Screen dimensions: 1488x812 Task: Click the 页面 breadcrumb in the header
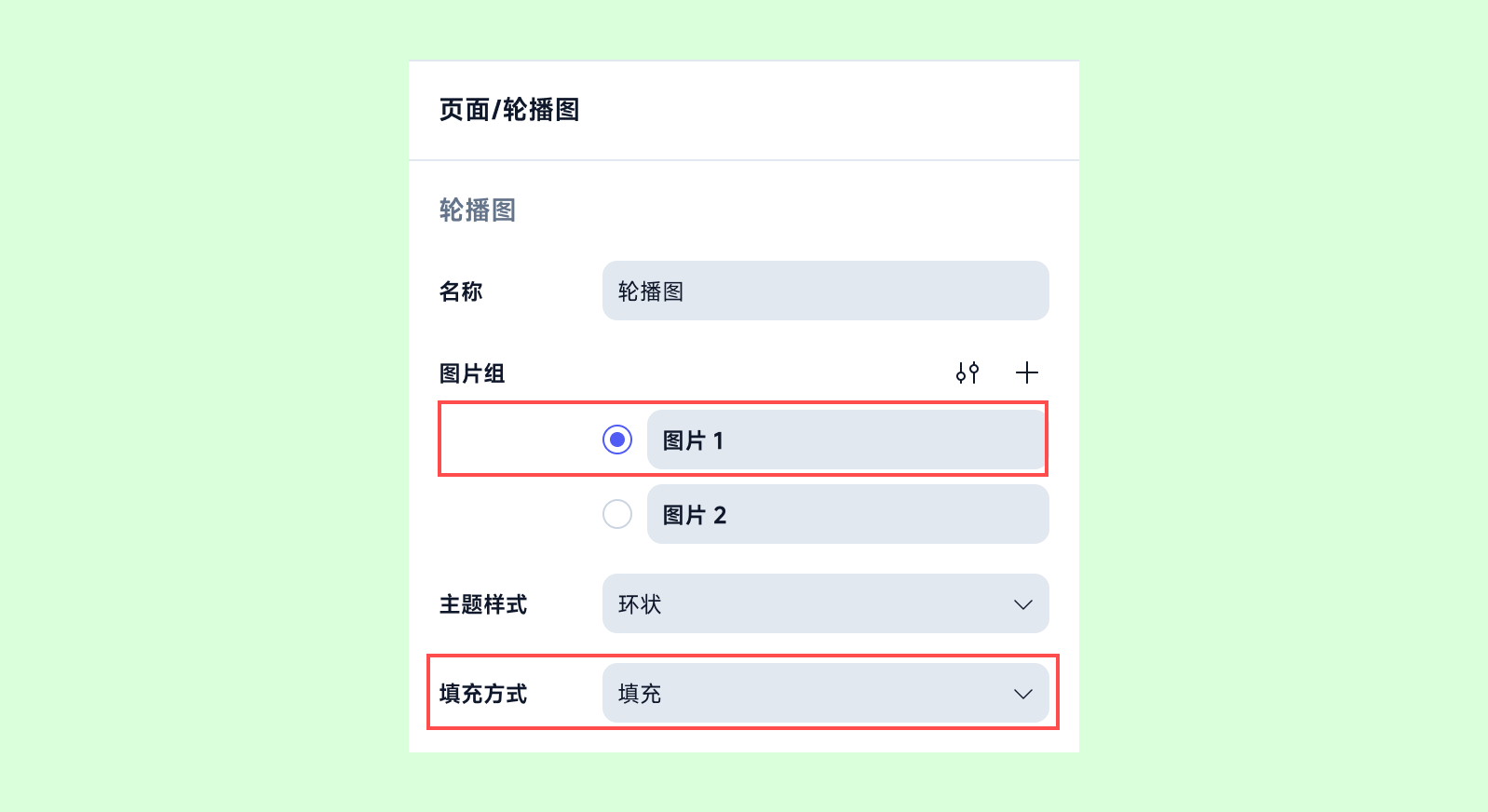coord(465,110)
